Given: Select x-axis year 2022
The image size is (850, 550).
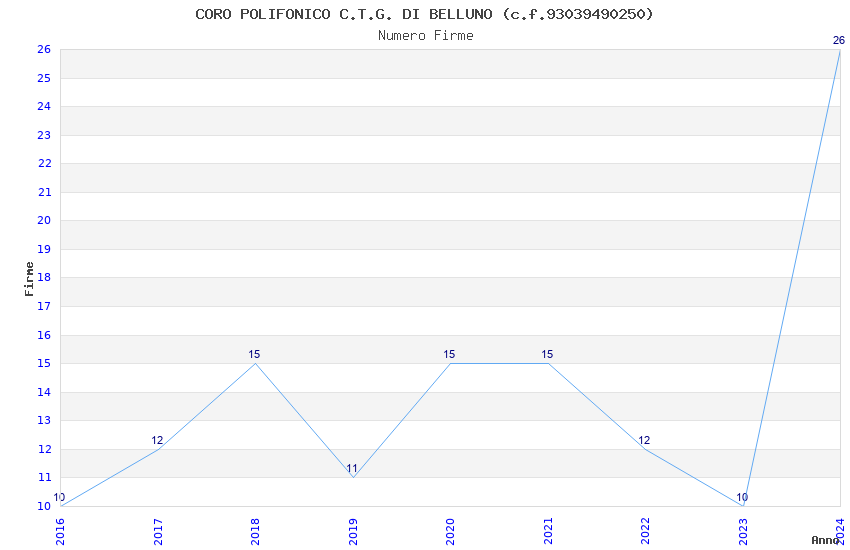Looking at the screenshot, I should (646, 532).
